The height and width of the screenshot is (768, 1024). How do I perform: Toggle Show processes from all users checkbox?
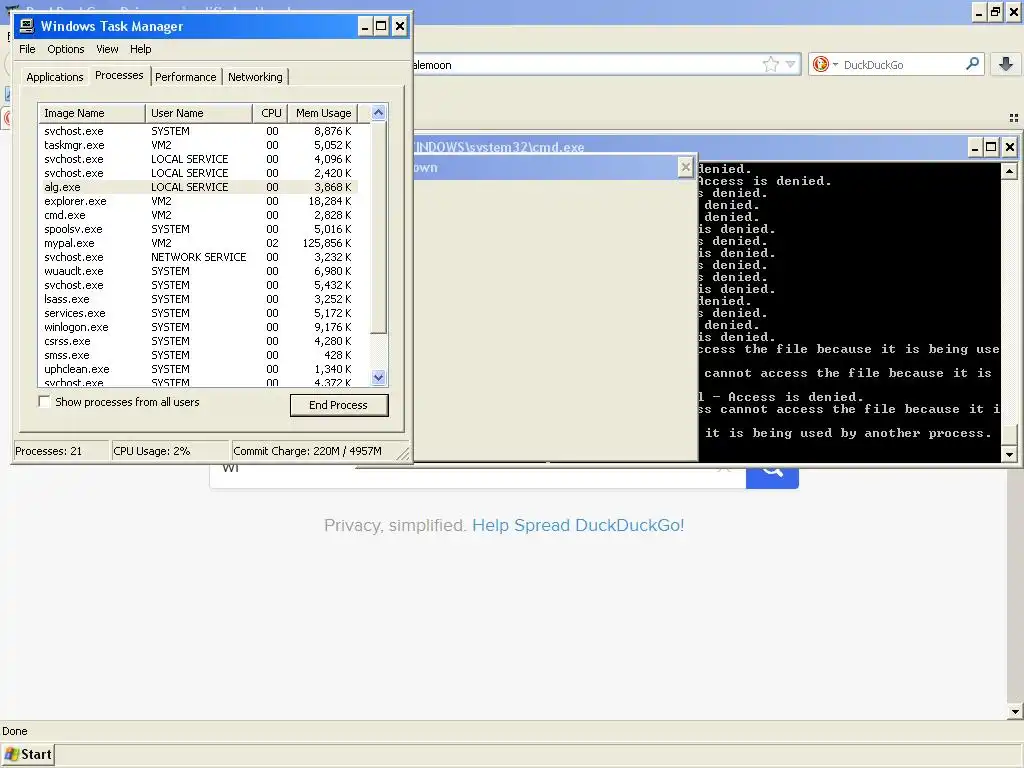44,402
